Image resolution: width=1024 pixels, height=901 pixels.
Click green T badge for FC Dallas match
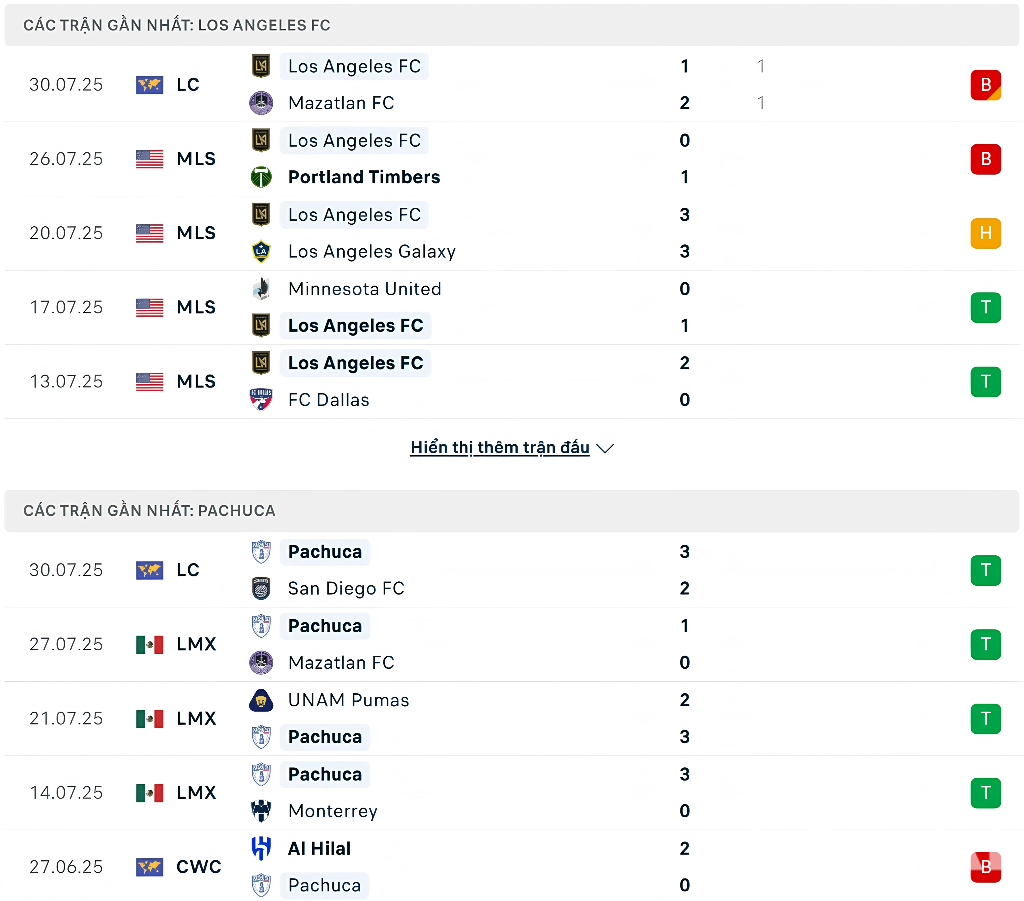[985, 381]
